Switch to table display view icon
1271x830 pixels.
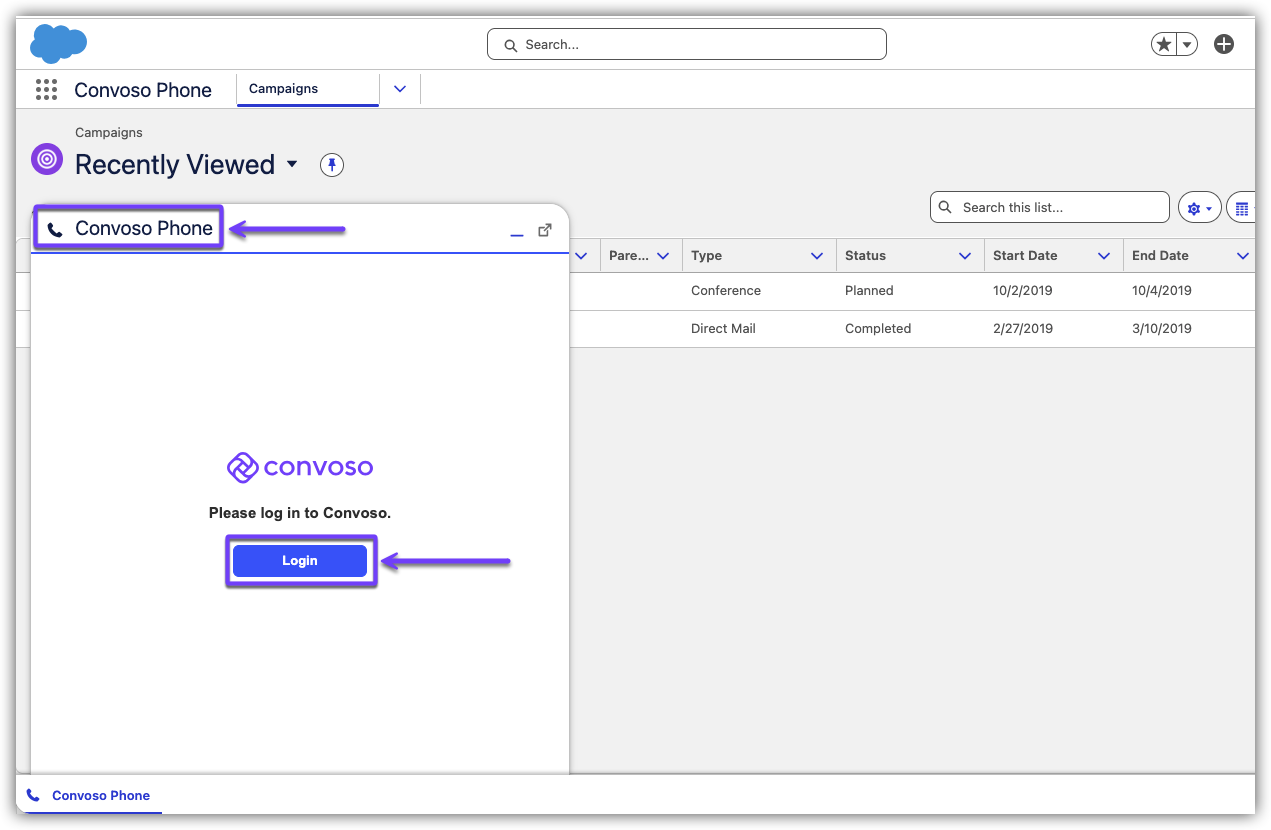coord(1241,208)
